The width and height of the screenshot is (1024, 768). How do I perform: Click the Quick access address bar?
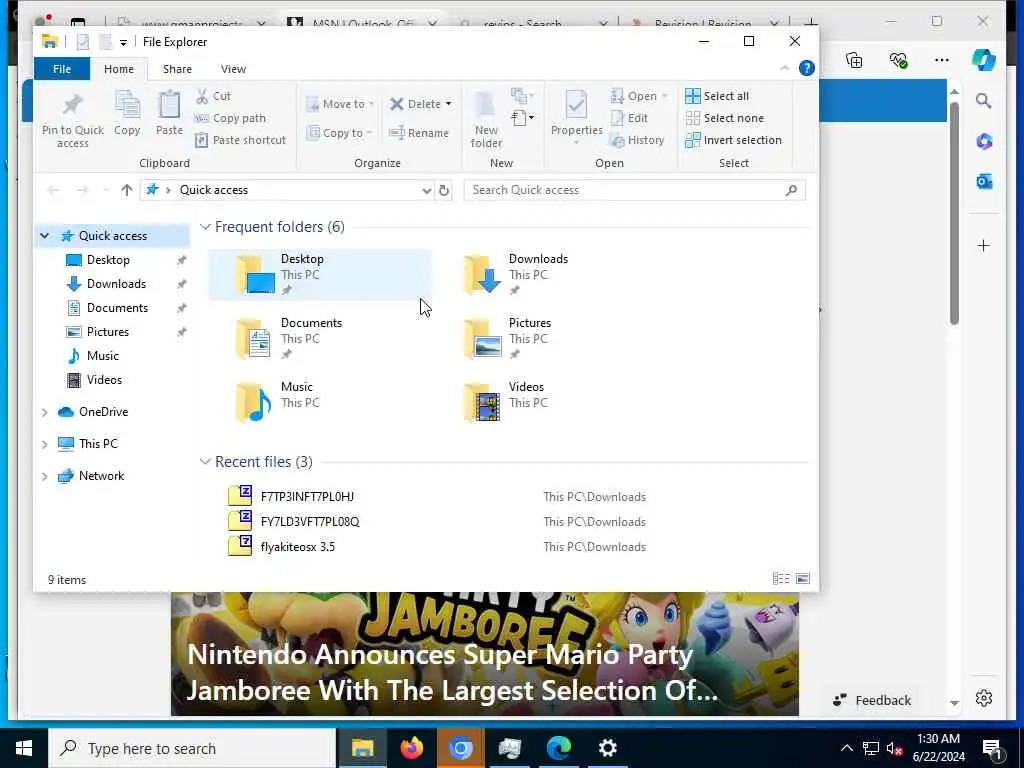(x=287, y=190)
